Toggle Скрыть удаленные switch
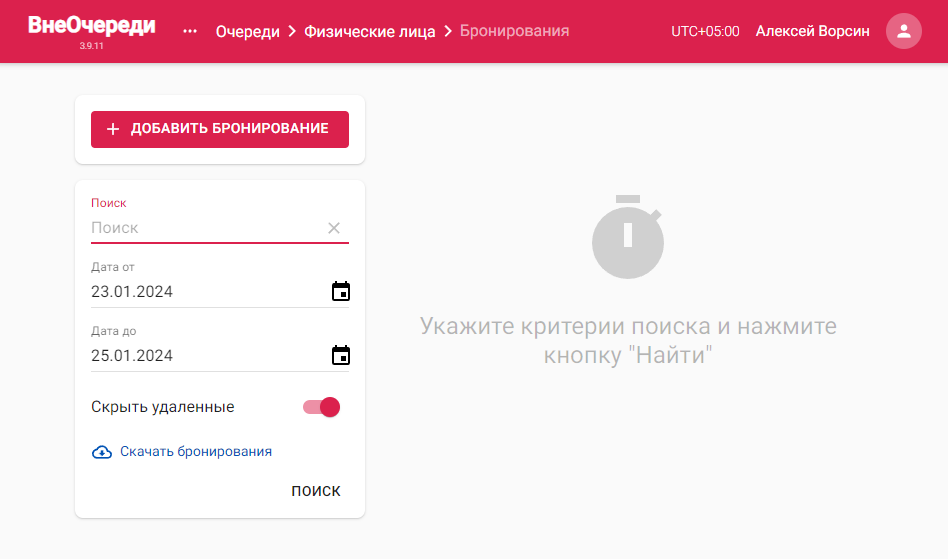This screenshot has width=948, height=559. (x=322, y=407)
